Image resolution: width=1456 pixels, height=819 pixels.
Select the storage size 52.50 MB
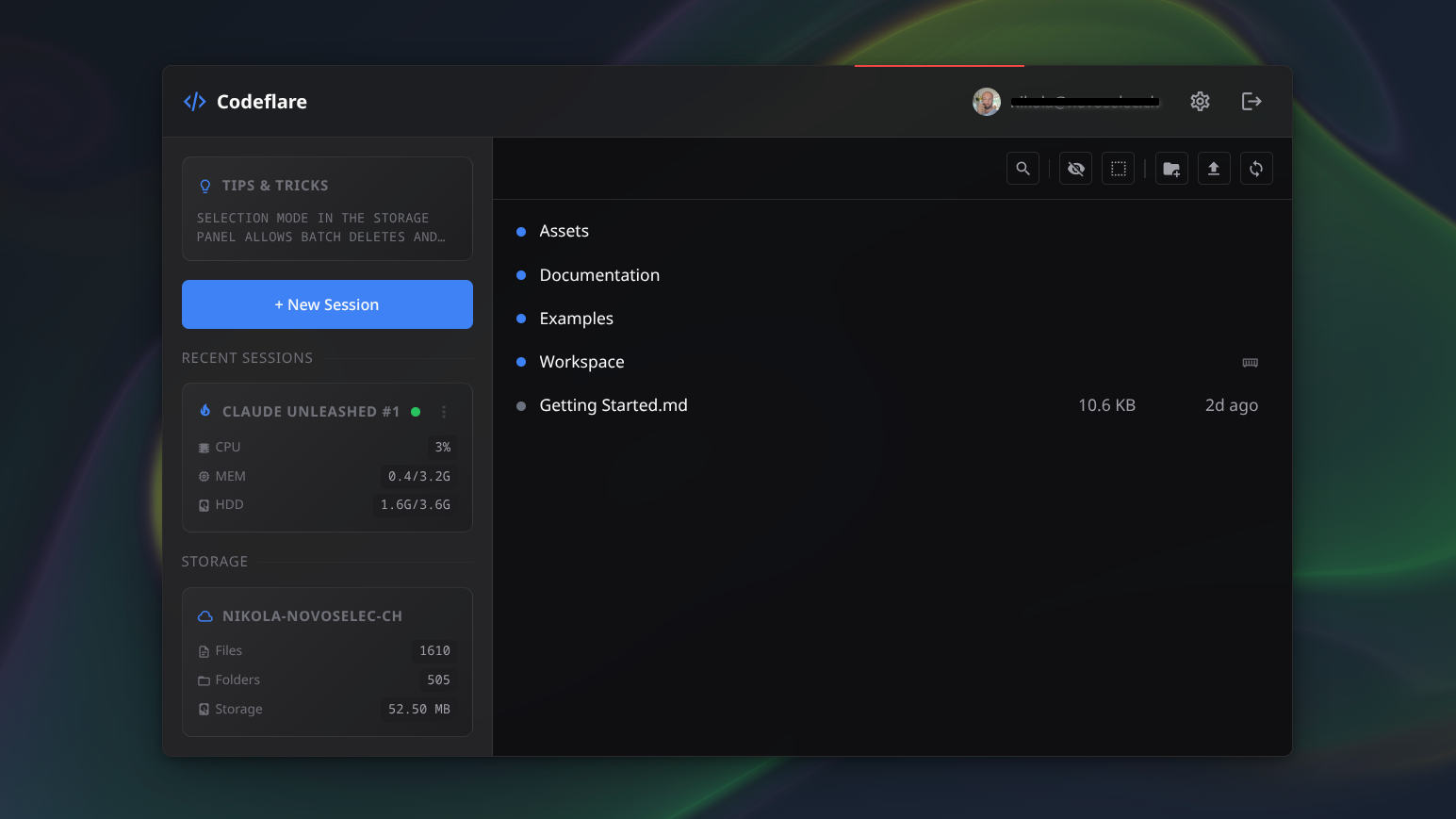419,709
